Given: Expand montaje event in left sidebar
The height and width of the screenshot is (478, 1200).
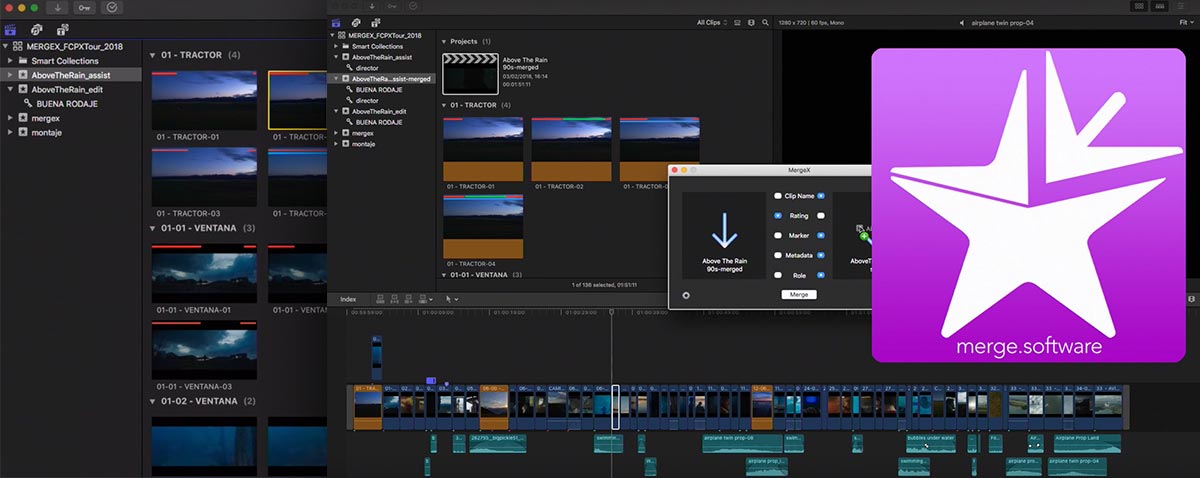Looking at the screenshot, I should click(10, 132).
